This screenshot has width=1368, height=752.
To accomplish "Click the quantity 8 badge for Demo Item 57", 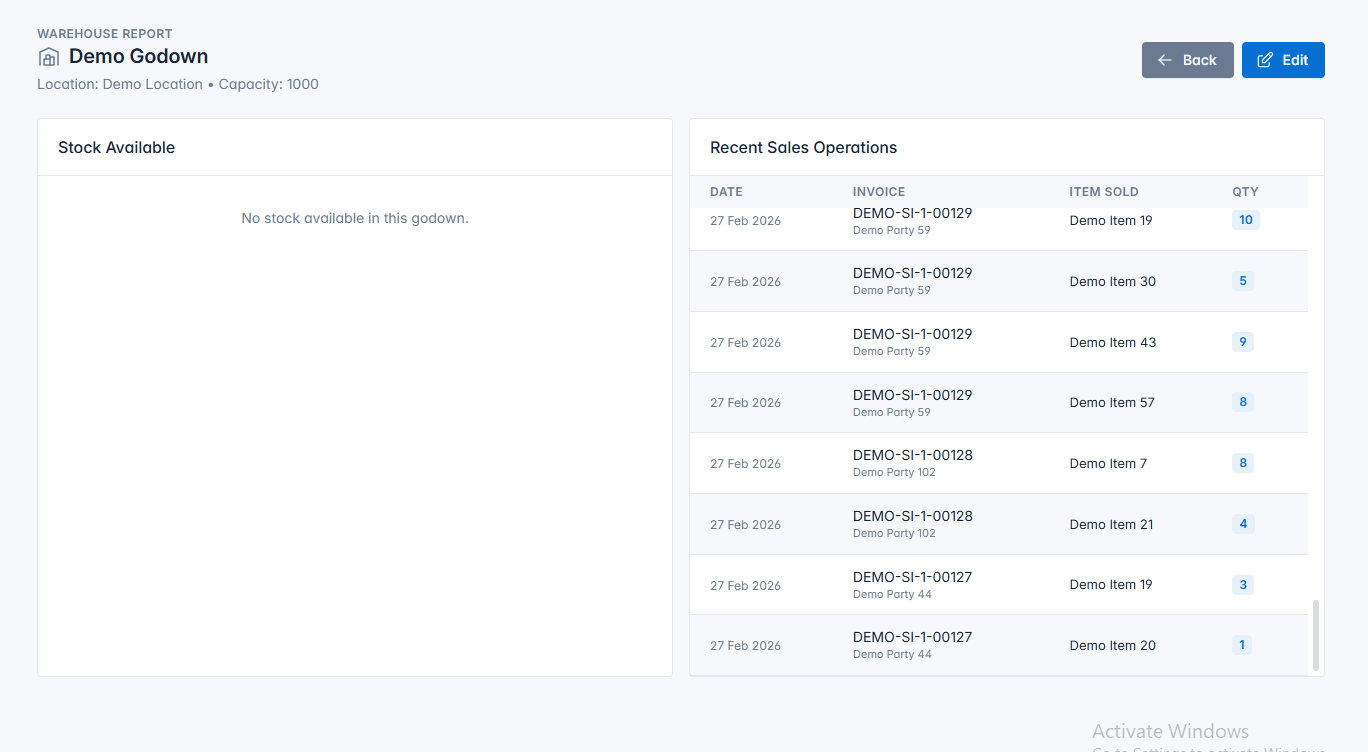I will pyautogui.click(x=1243, y=402).
